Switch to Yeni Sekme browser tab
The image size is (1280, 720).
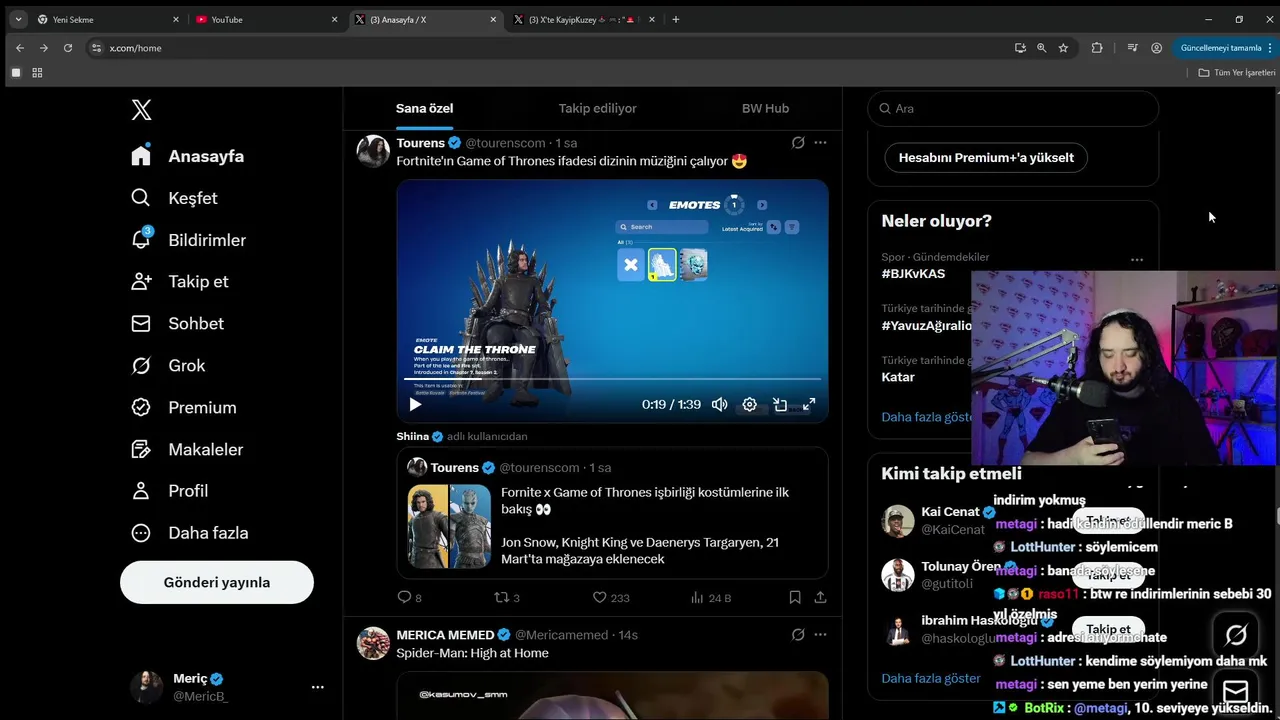coord(108,19)
